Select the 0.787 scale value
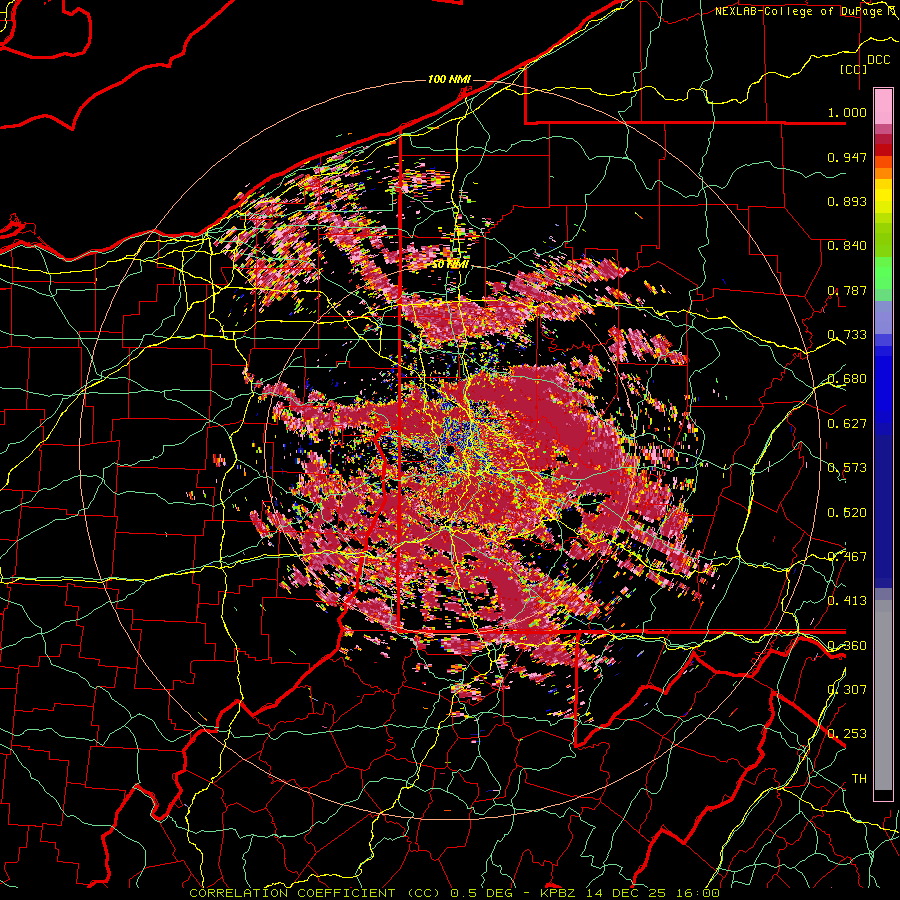This screenshot has height=900, width=900. coord(847,290)
